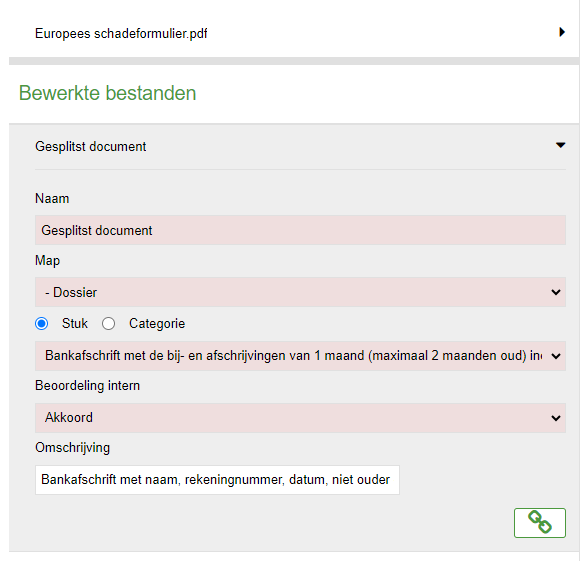Click the Omschrijving text field
This screenshot has width=586, height=561.
coord(217,480)
